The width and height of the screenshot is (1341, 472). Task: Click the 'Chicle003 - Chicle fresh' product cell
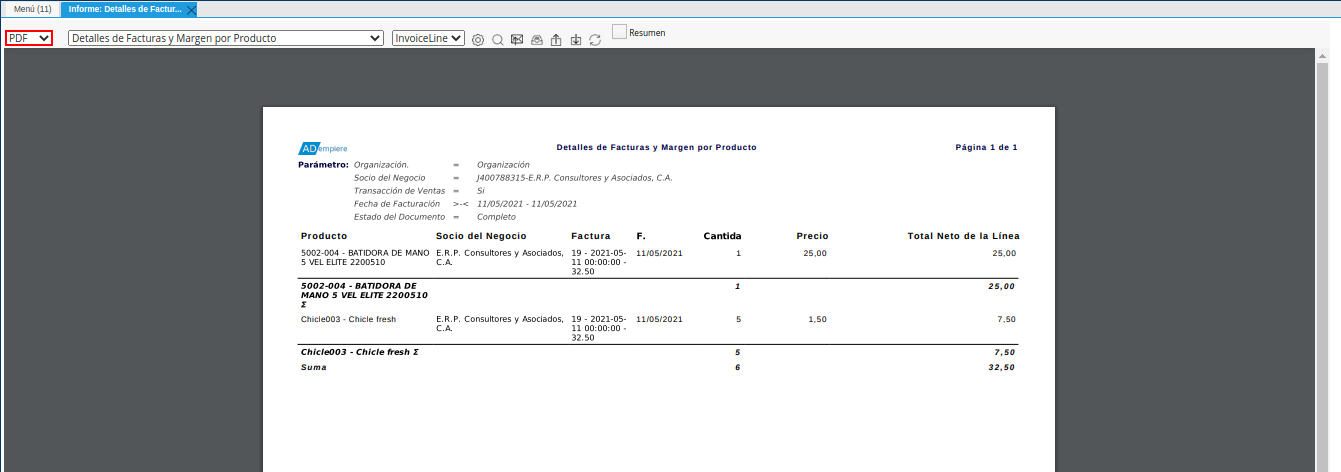(348, 319)
